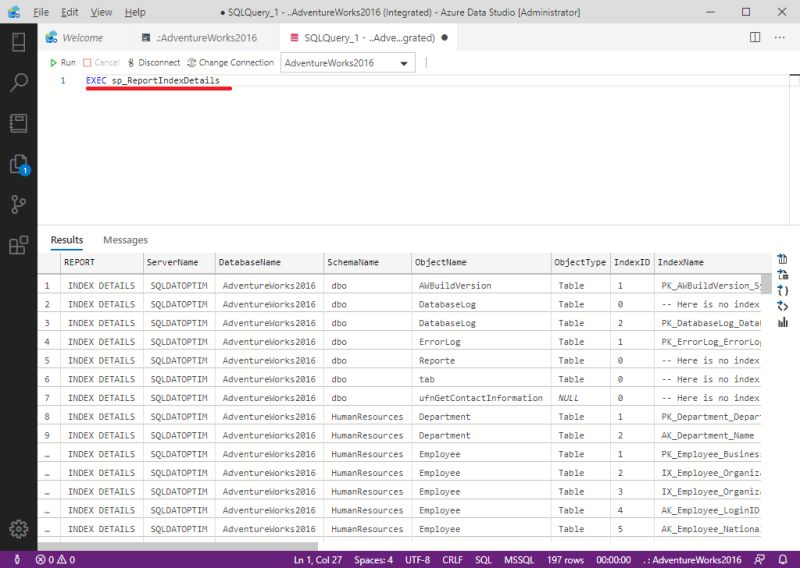Select the AK_Department_Name index cell
This screenshot has height=568, width=800.
[708, 436]
